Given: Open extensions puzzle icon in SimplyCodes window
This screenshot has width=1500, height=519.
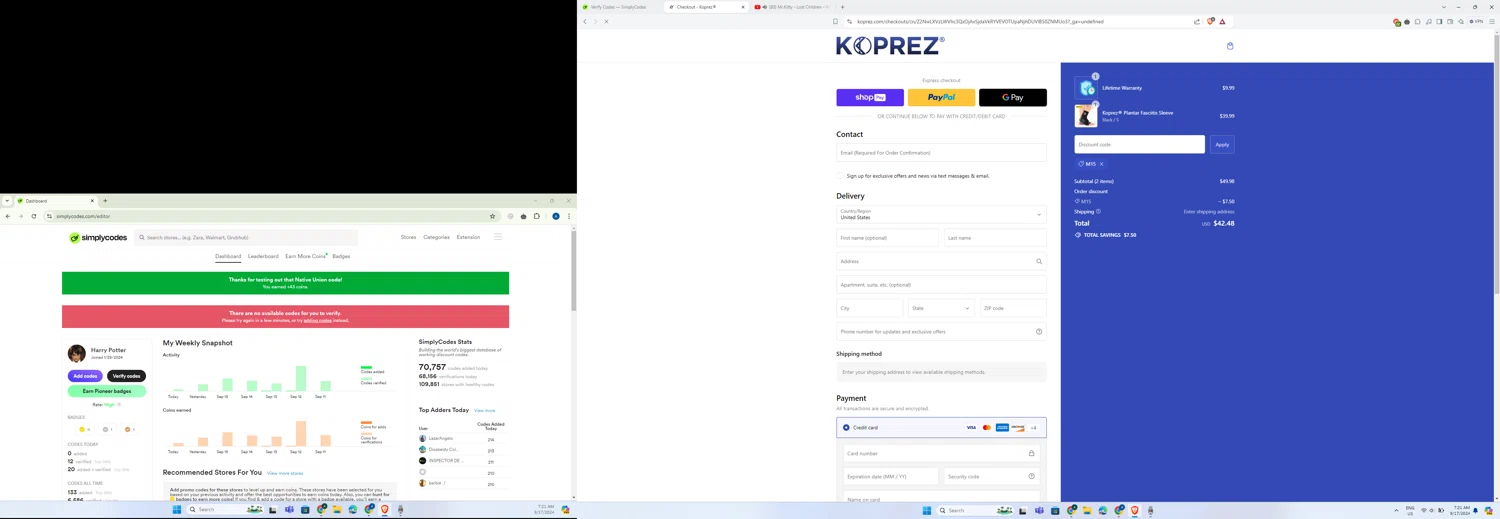Looking at the screenshot, I should [537, 216].
